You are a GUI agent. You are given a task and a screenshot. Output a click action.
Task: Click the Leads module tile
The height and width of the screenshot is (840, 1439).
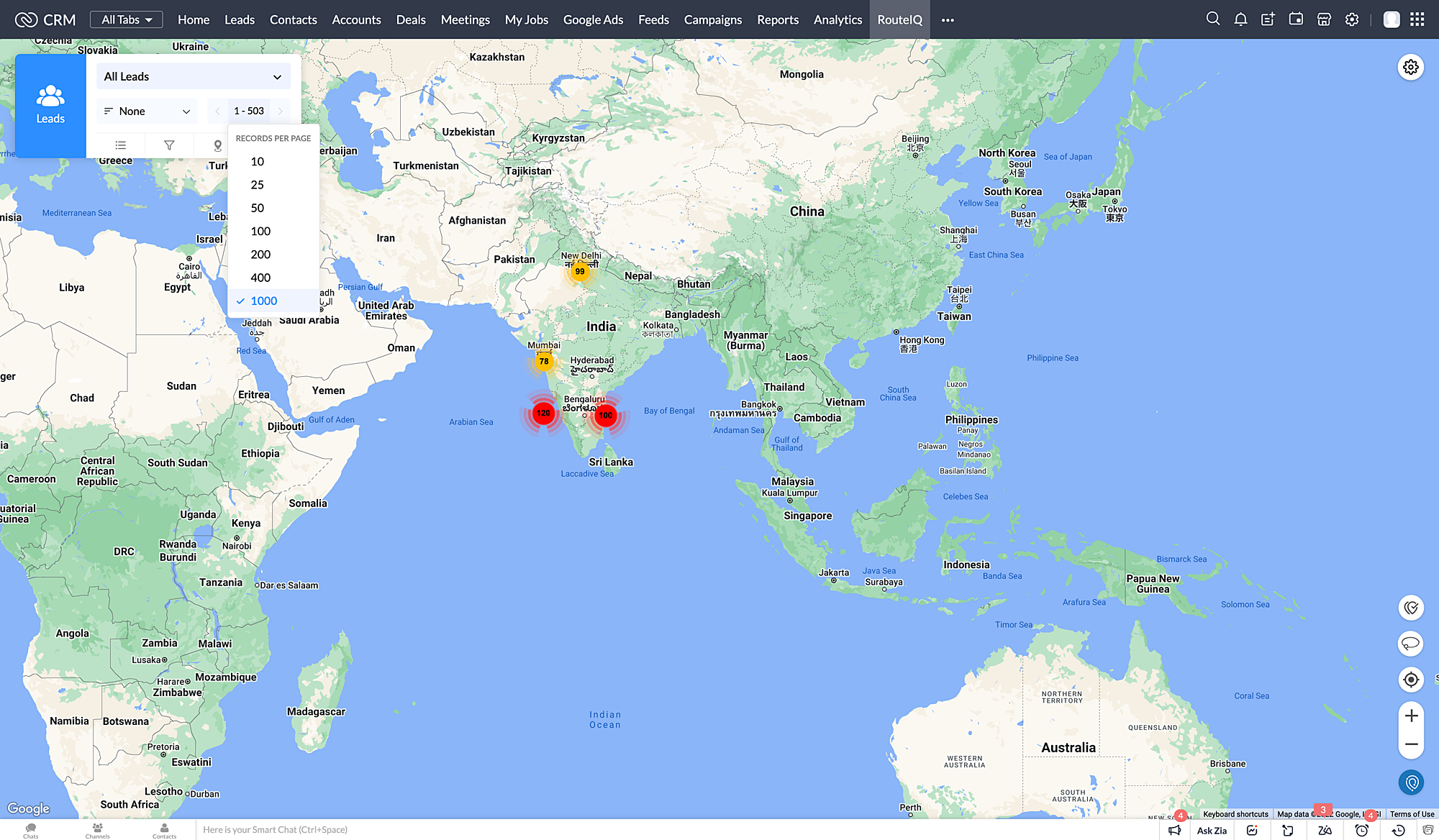[50, 106]
